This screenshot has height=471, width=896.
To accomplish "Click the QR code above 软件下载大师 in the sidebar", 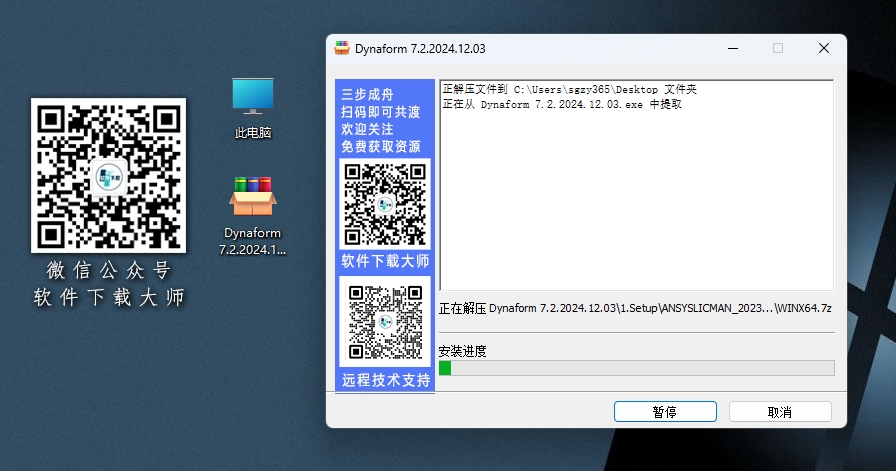I will [x=385, y=204].
